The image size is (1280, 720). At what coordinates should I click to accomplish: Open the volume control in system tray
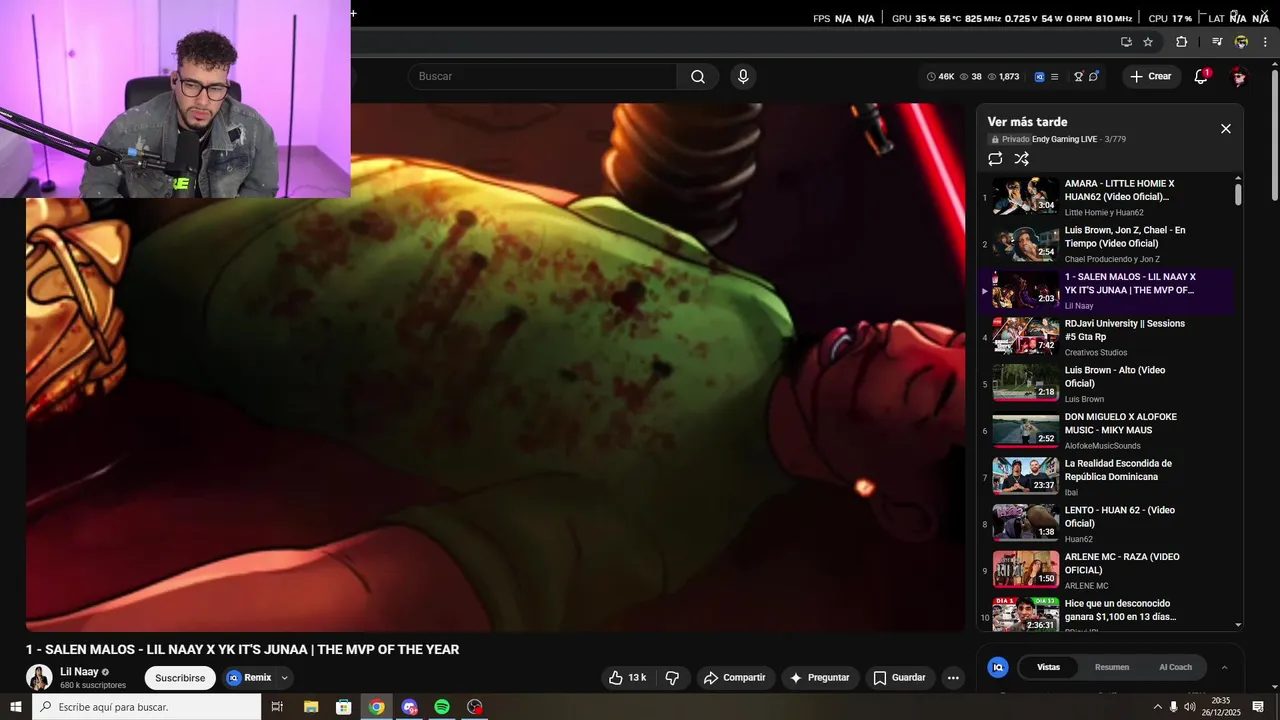pos(1189,707)
